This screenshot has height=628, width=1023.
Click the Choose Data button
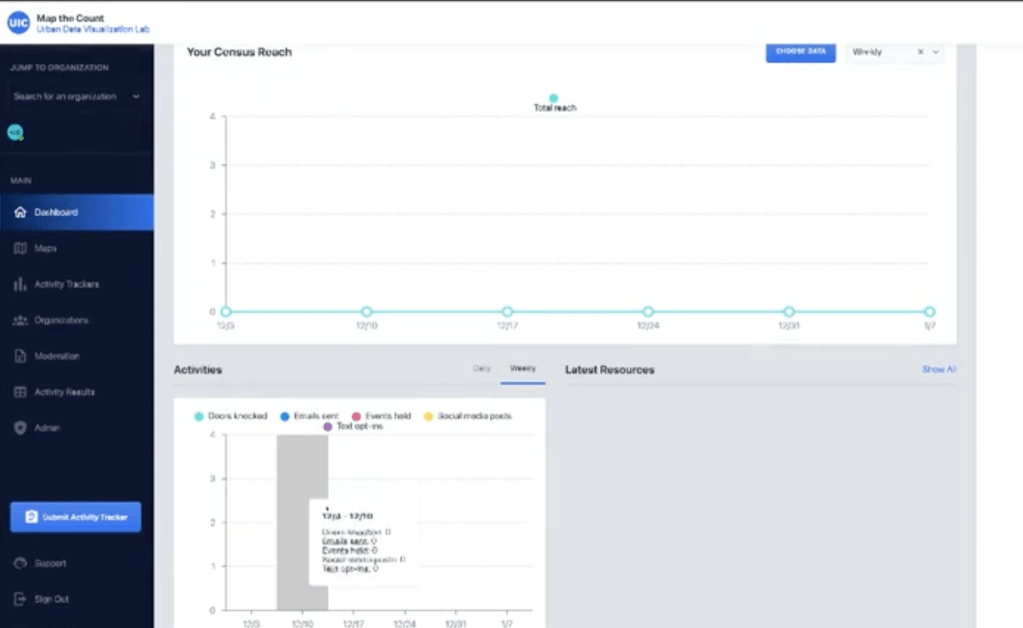coord(800,51)
